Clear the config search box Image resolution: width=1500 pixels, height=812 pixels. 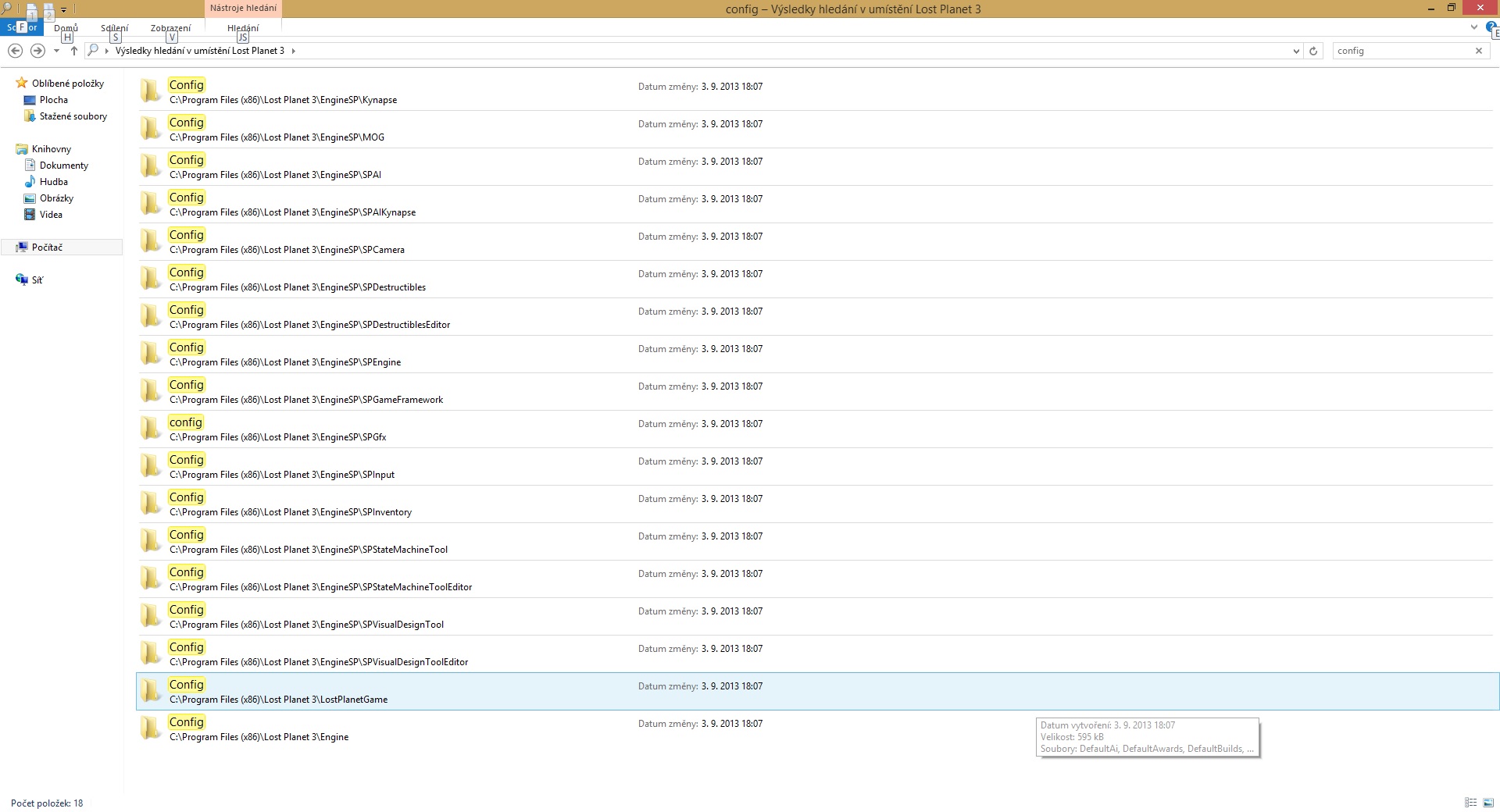(x=1478, y=51)
